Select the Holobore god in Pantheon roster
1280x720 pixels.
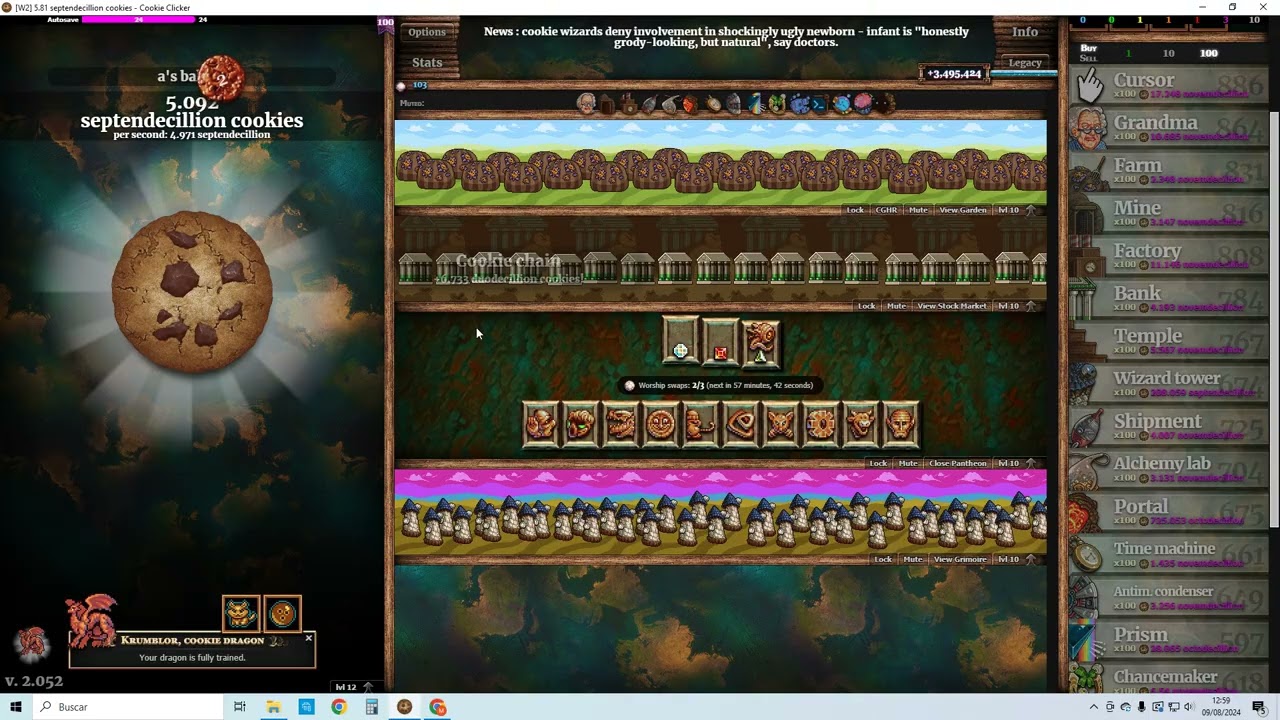coord(540,424)
